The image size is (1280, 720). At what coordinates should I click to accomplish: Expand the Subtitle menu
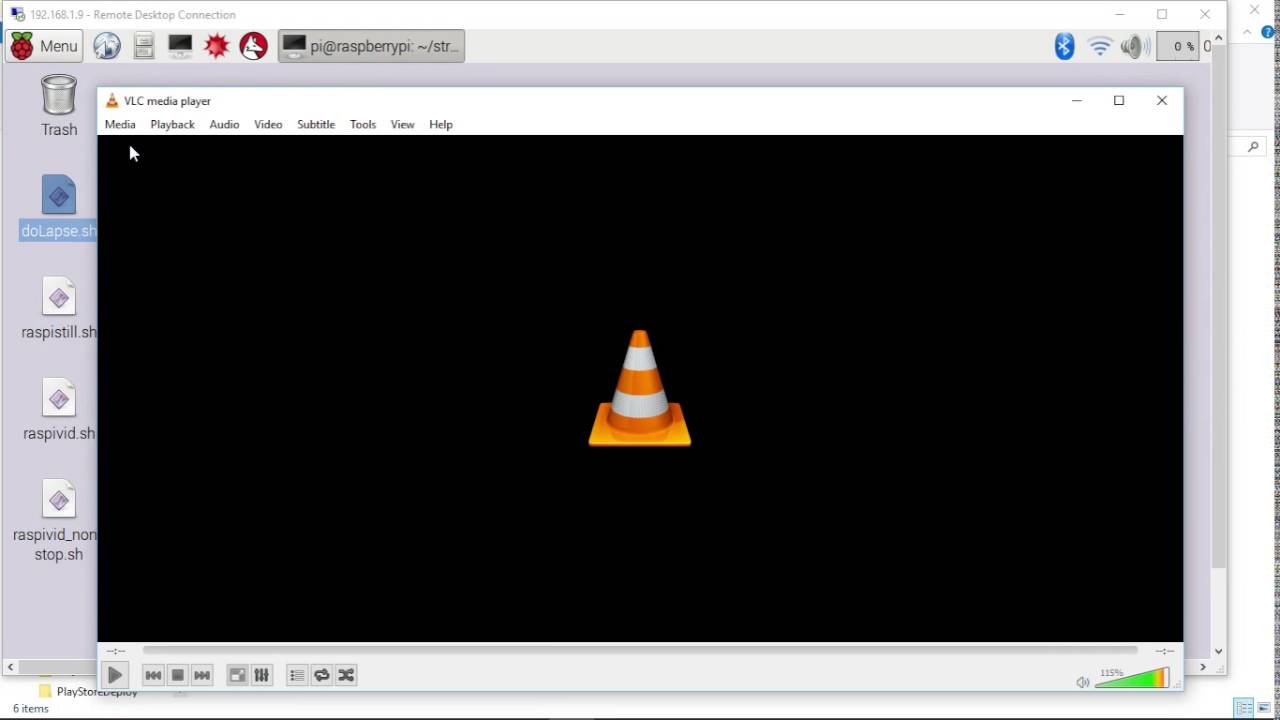click(316, 125)
